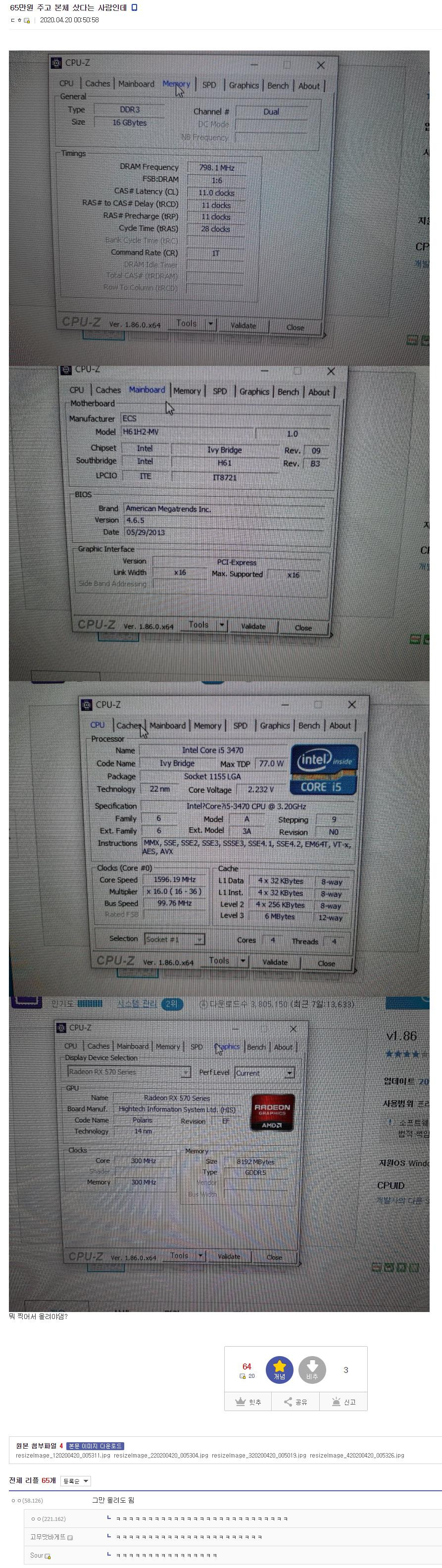Open the Tools dropdown arrow in the Mainboard window
The width and height of the screenshot is (442, 1568).
tap(222, 625)
